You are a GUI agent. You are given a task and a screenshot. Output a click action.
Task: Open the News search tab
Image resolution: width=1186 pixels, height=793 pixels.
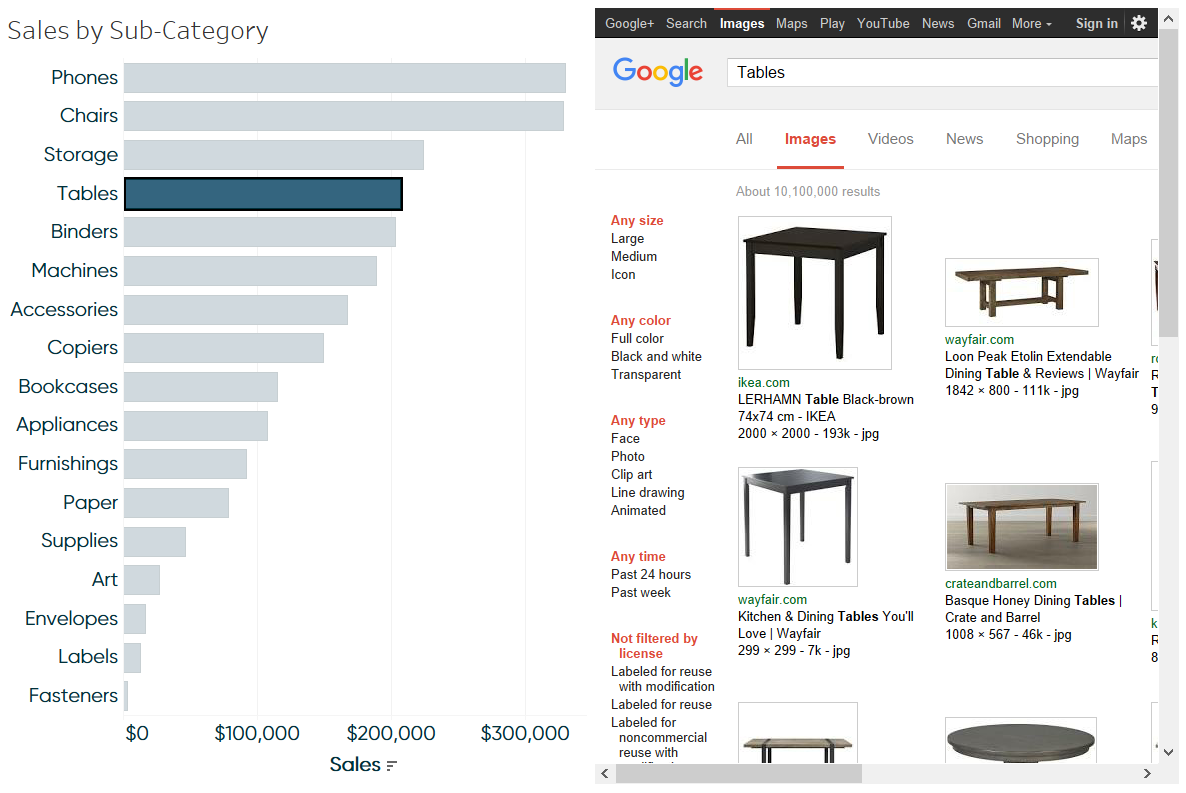(x=964, y=139)
